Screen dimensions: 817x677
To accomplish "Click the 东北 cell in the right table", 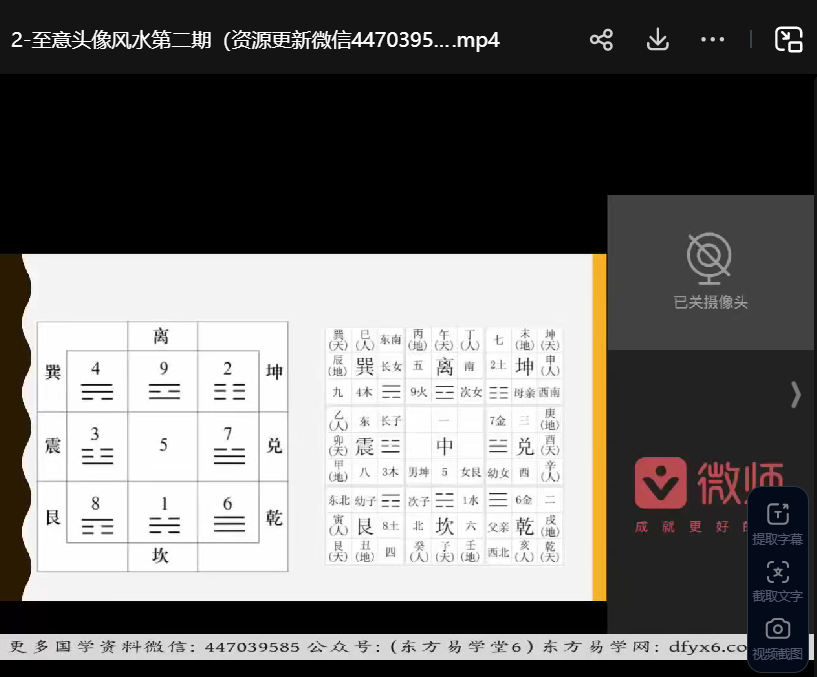I will click(339, 500).
